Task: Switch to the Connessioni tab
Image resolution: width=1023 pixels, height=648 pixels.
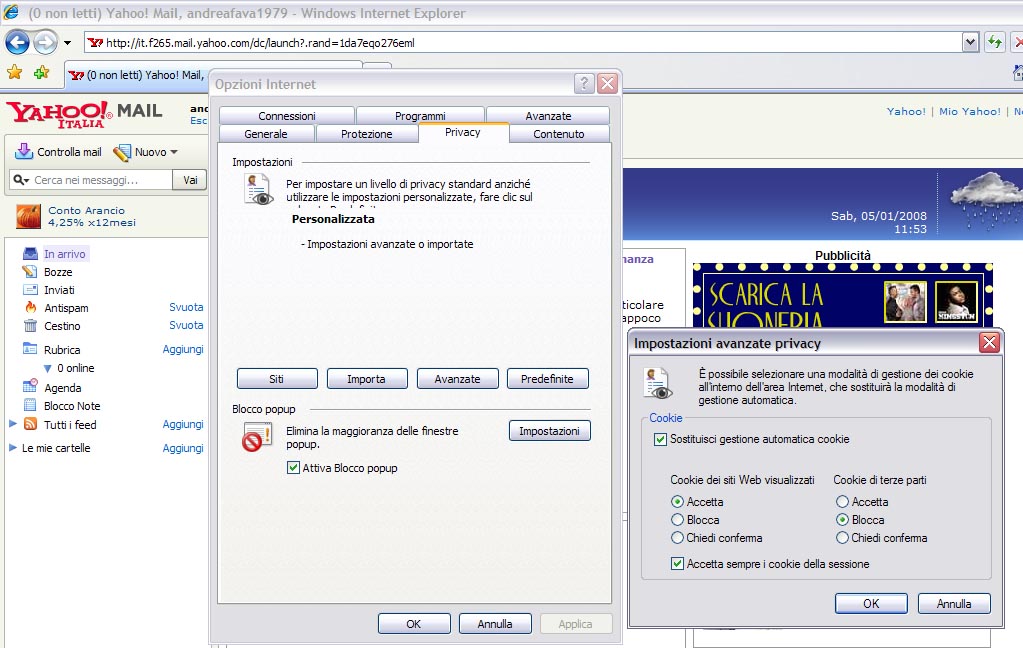Action: [287, 116]
